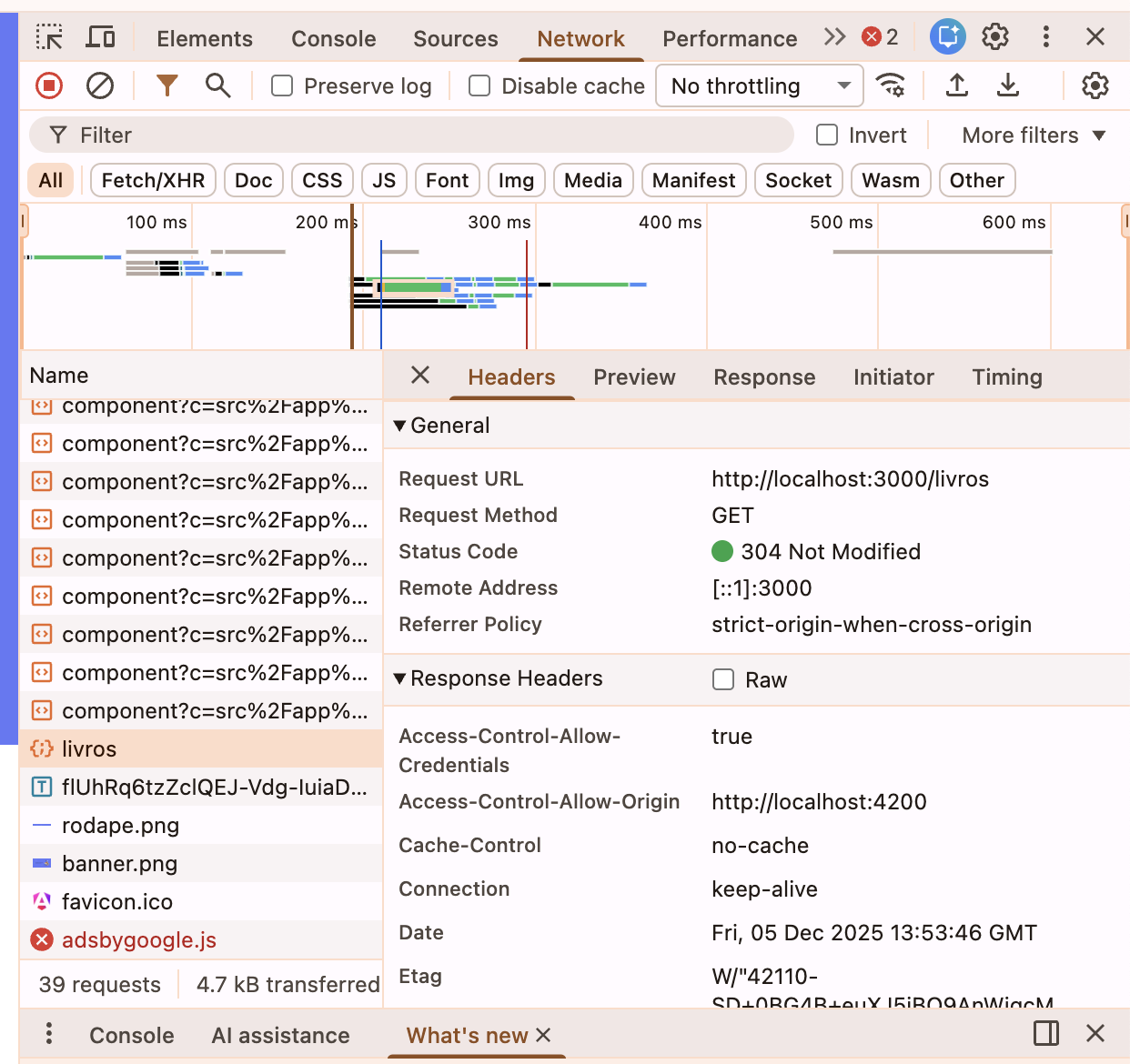Export HAR file with download icon
The image size is (1130, 1064).
click(x=1007, y=85)
